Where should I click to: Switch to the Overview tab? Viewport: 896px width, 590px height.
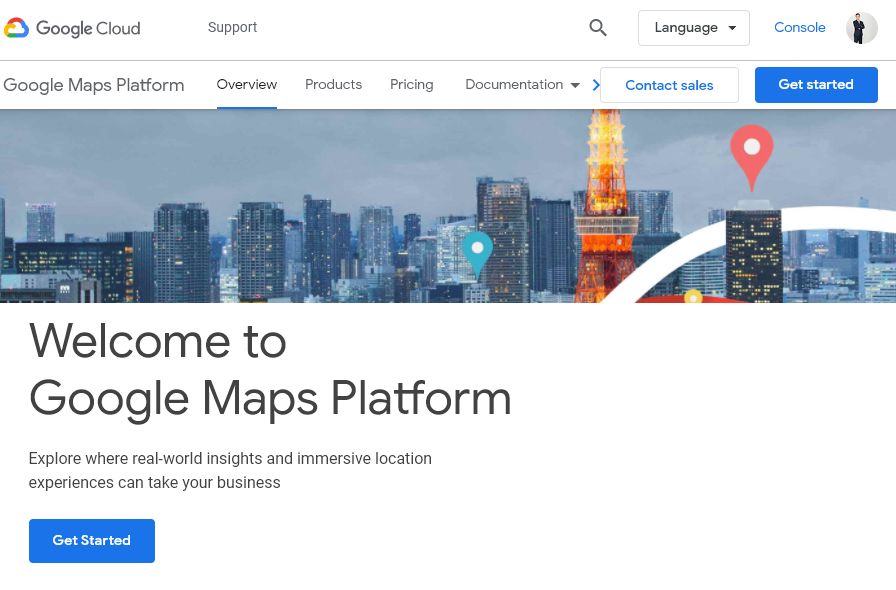click(247, 85)
